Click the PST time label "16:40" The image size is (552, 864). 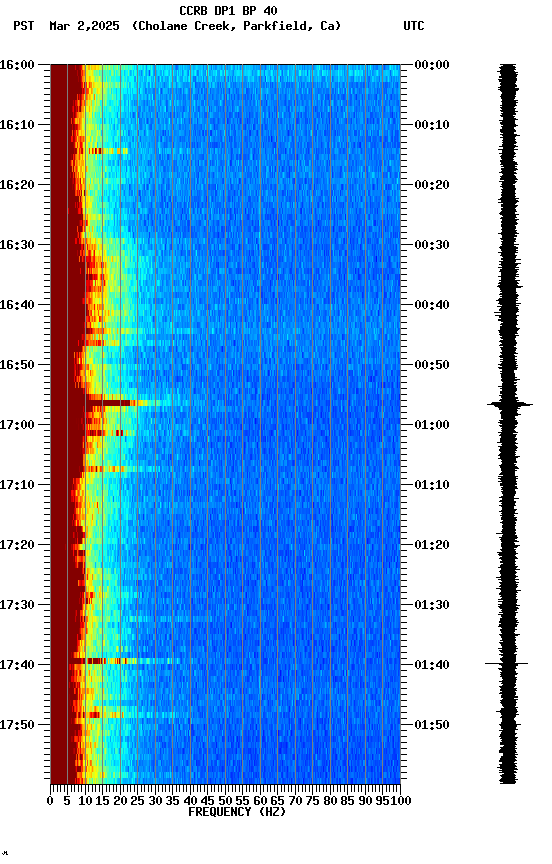(x=17, y=305)
